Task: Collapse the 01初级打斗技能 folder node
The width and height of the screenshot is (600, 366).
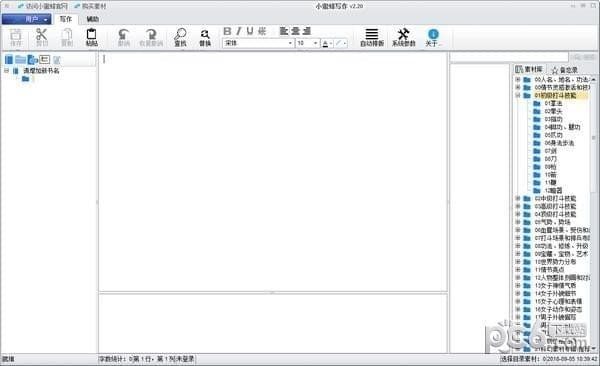Action: [518, 95]
